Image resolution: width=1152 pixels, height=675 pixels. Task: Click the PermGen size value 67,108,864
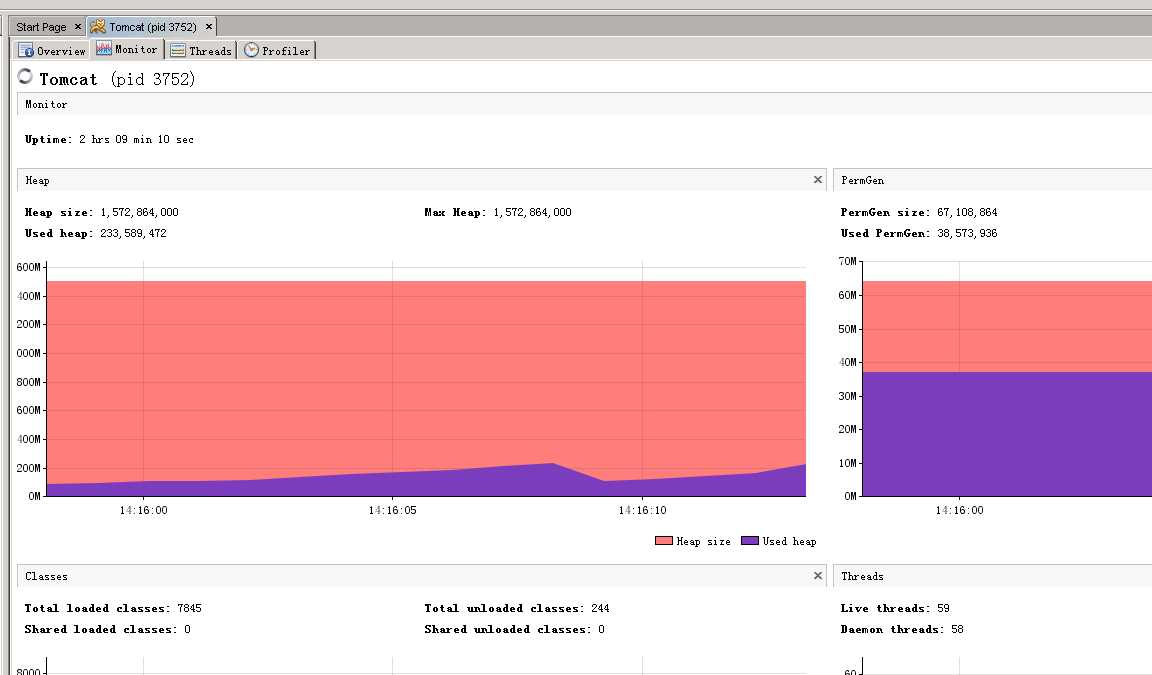tap(967, 212)
